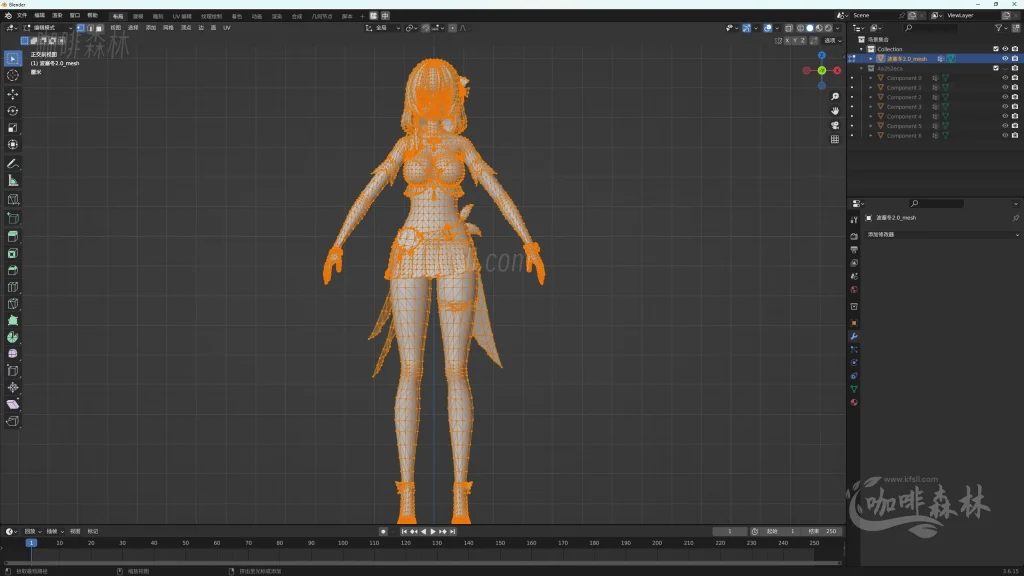Enable edge select mode

tap(89, 28)
